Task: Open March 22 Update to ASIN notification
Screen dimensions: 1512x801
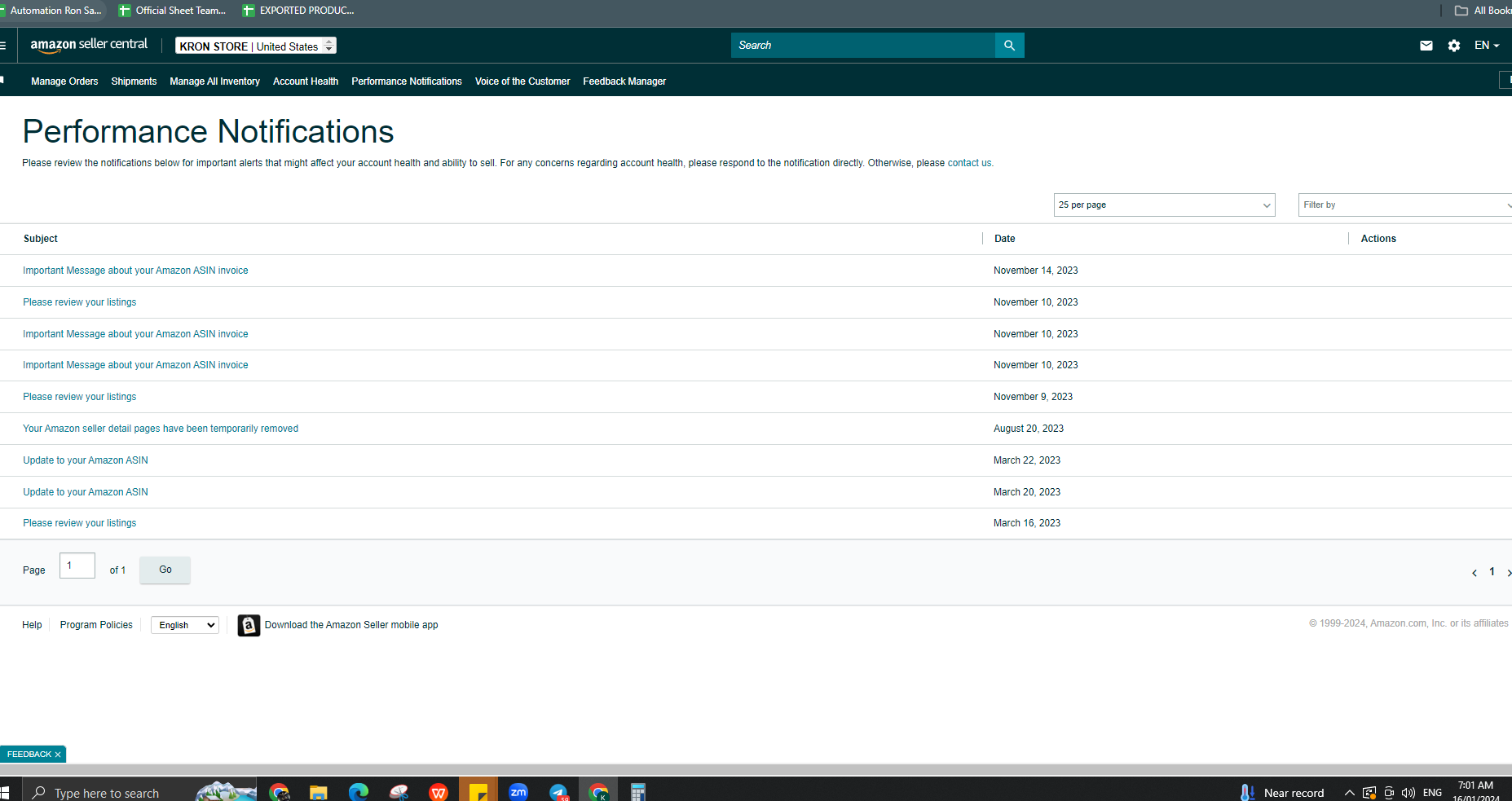Action: coord(86,460)
